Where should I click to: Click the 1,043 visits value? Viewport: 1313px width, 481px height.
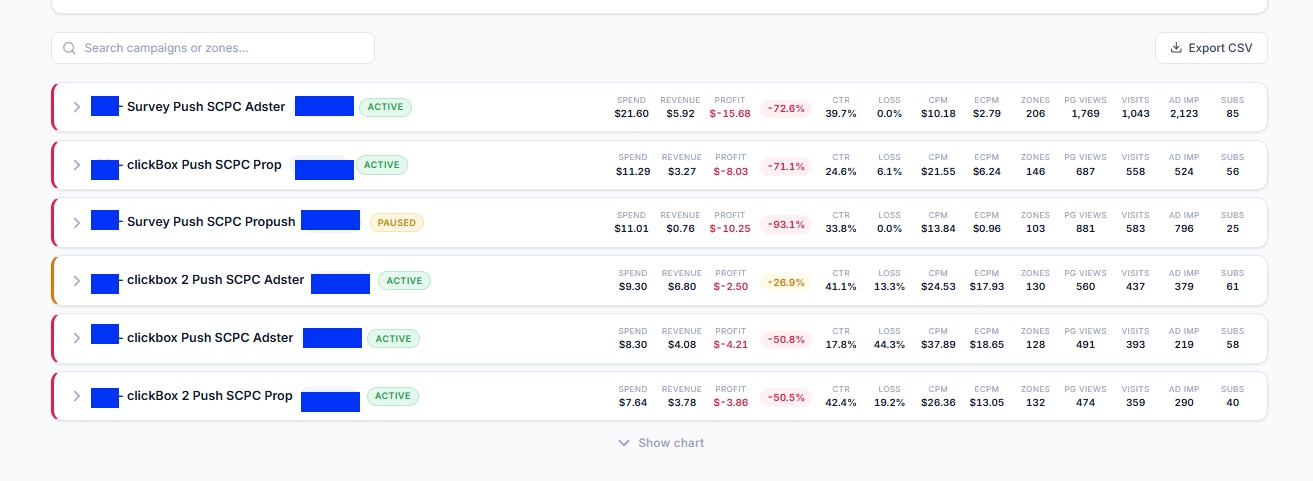[1135, 114]
